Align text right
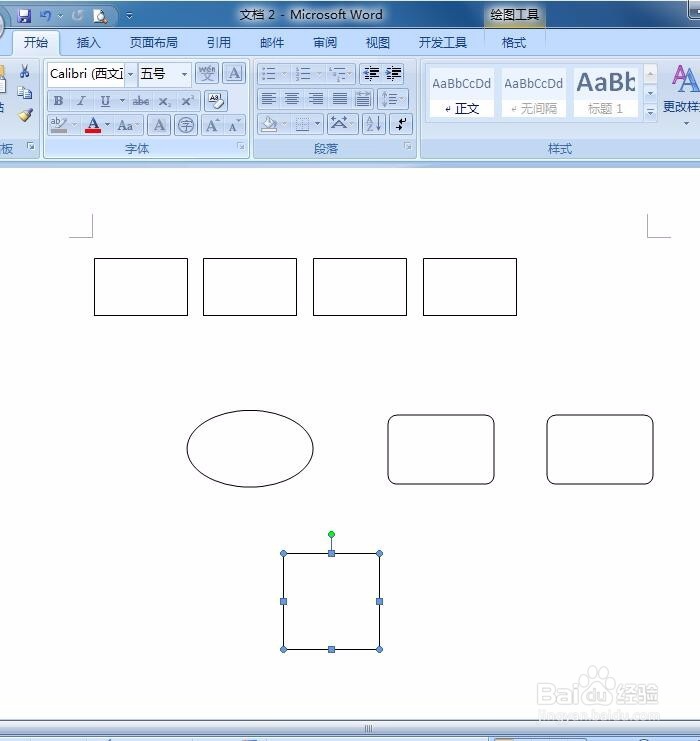This screenshot has height=741, width=700. [316, 99]
